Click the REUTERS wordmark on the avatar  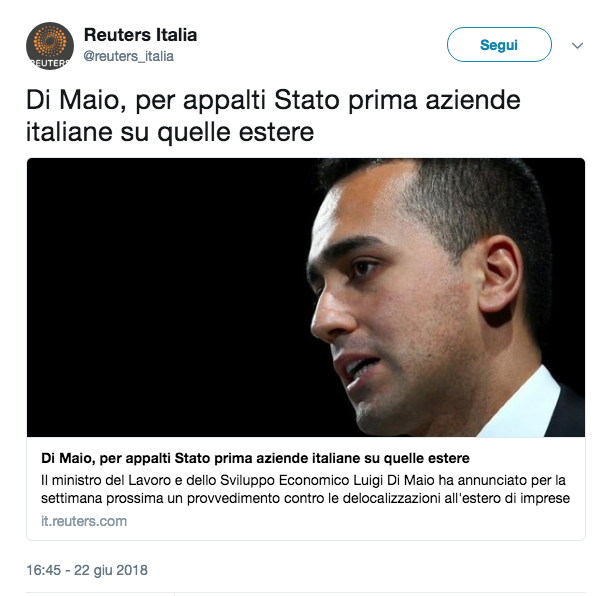(x=50, y=63)
